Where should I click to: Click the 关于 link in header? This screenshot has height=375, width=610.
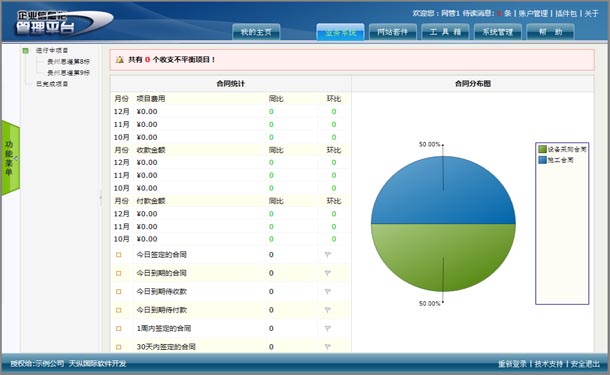point(591,14)
